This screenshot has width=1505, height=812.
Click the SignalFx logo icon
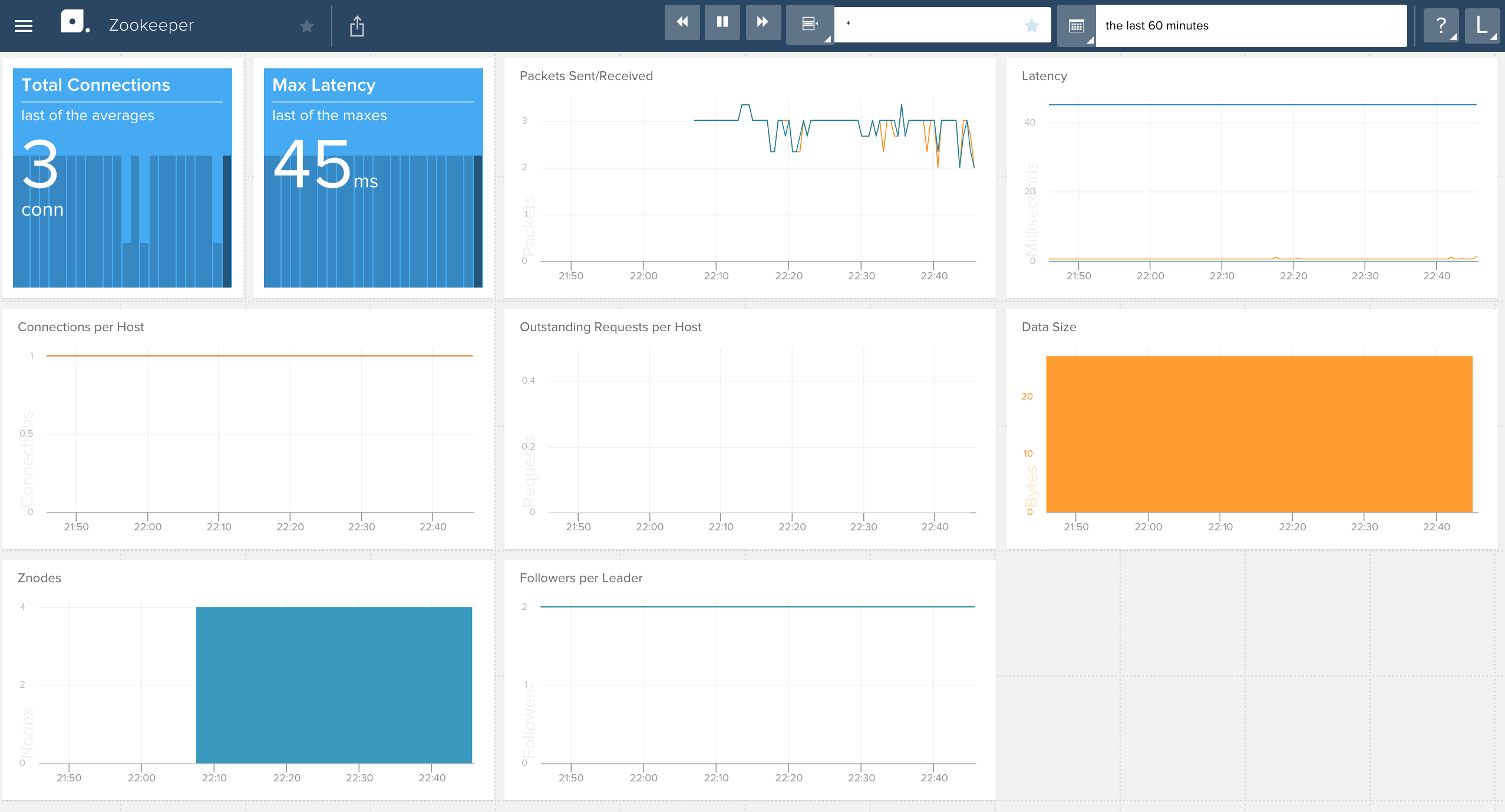(x=75, y=22)
